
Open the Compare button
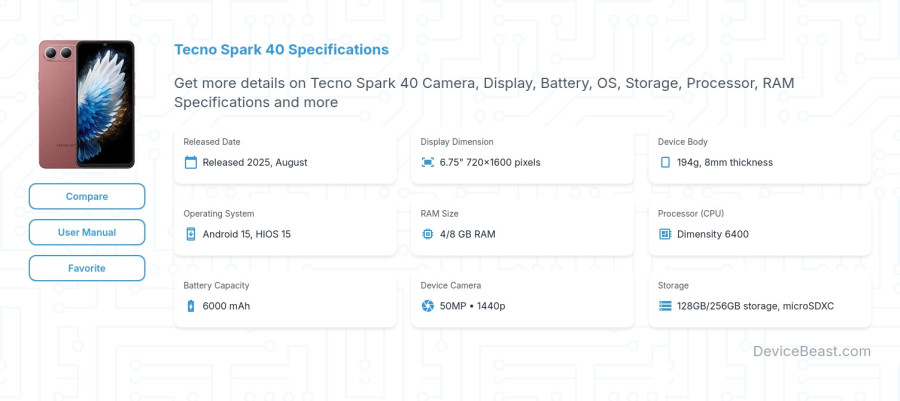[87, 196]
